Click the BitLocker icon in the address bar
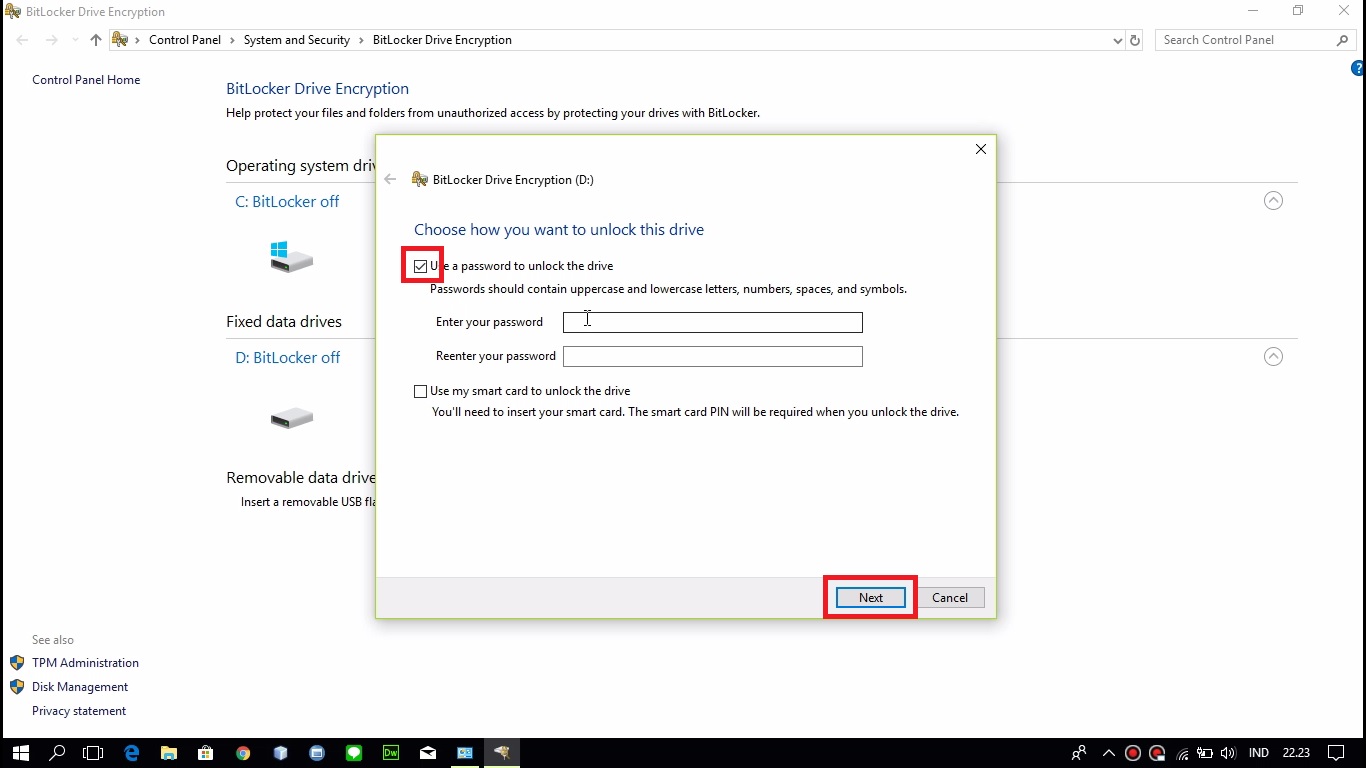The width and height of the screenshot is (1366, 768). tap(120, 40)
